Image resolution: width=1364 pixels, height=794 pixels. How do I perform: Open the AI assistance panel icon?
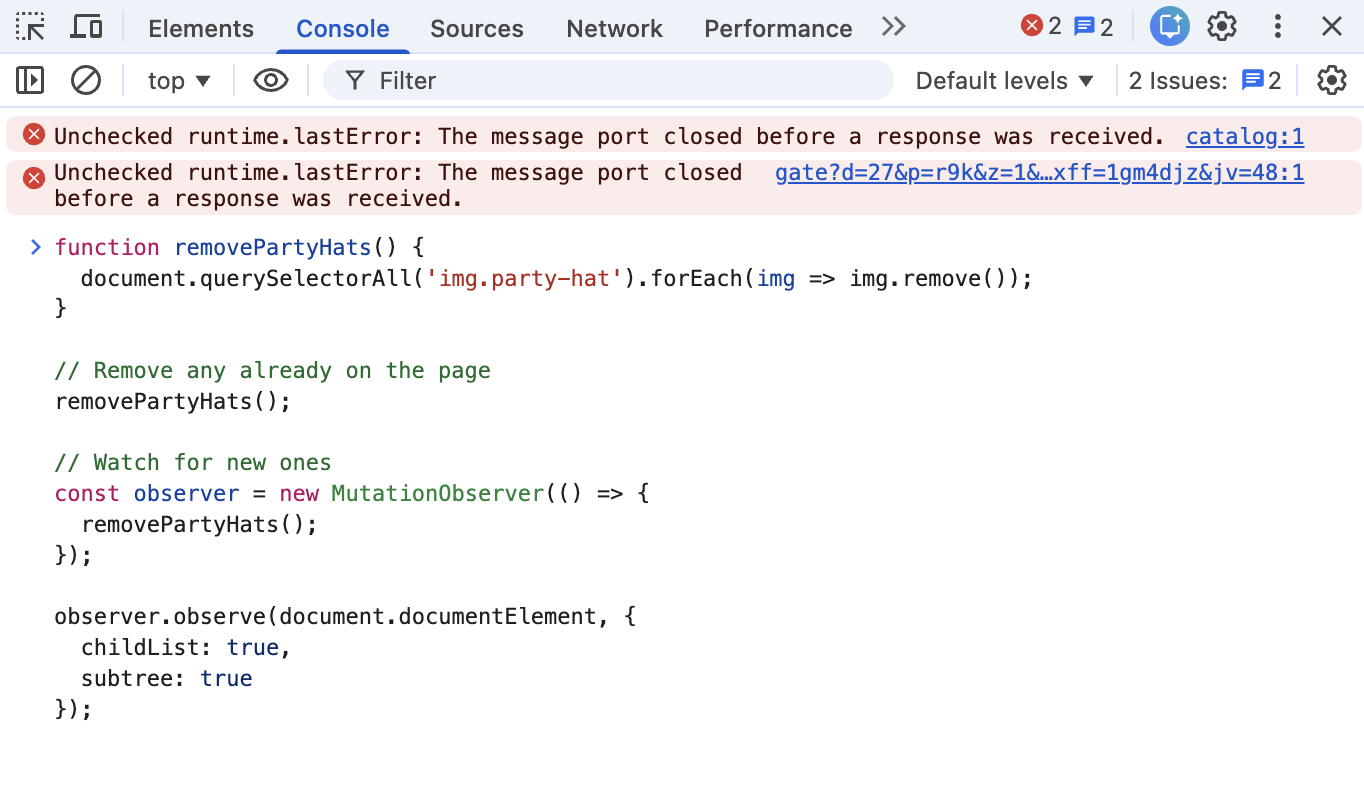pyautogui.click(x=1169, y=27)
